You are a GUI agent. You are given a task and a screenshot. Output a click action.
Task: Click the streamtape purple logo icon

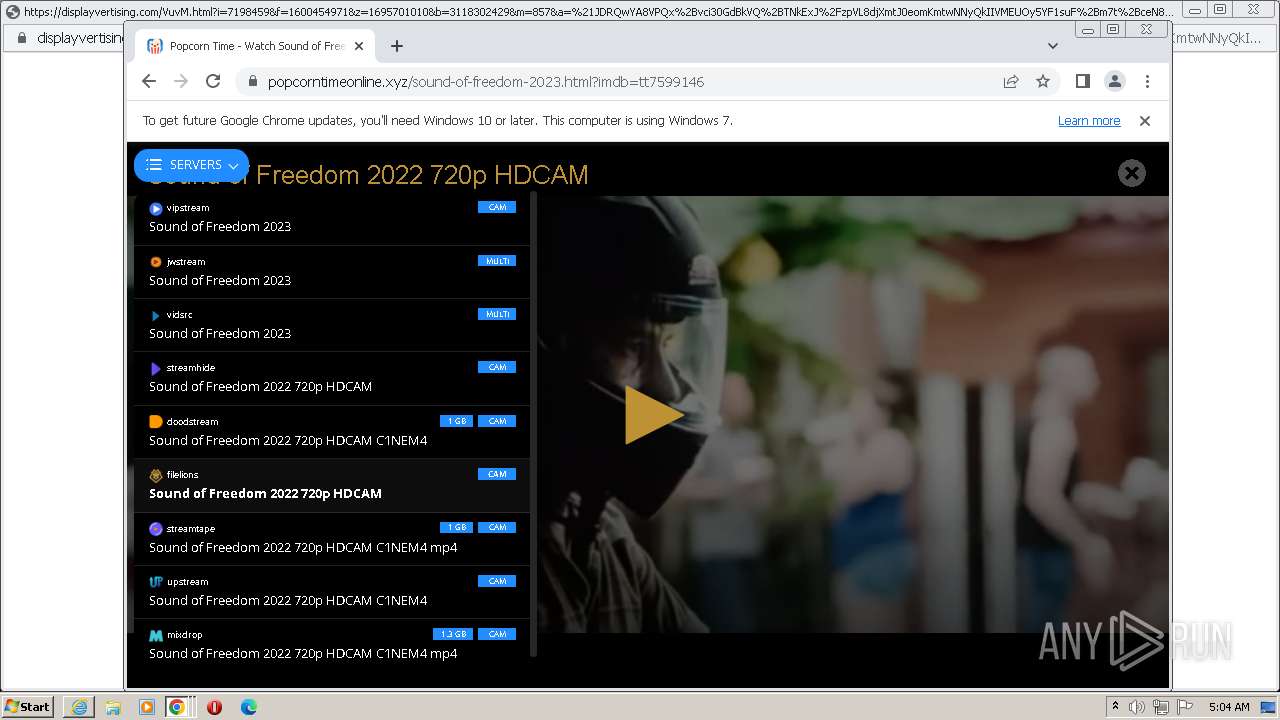tap(156, 529)
